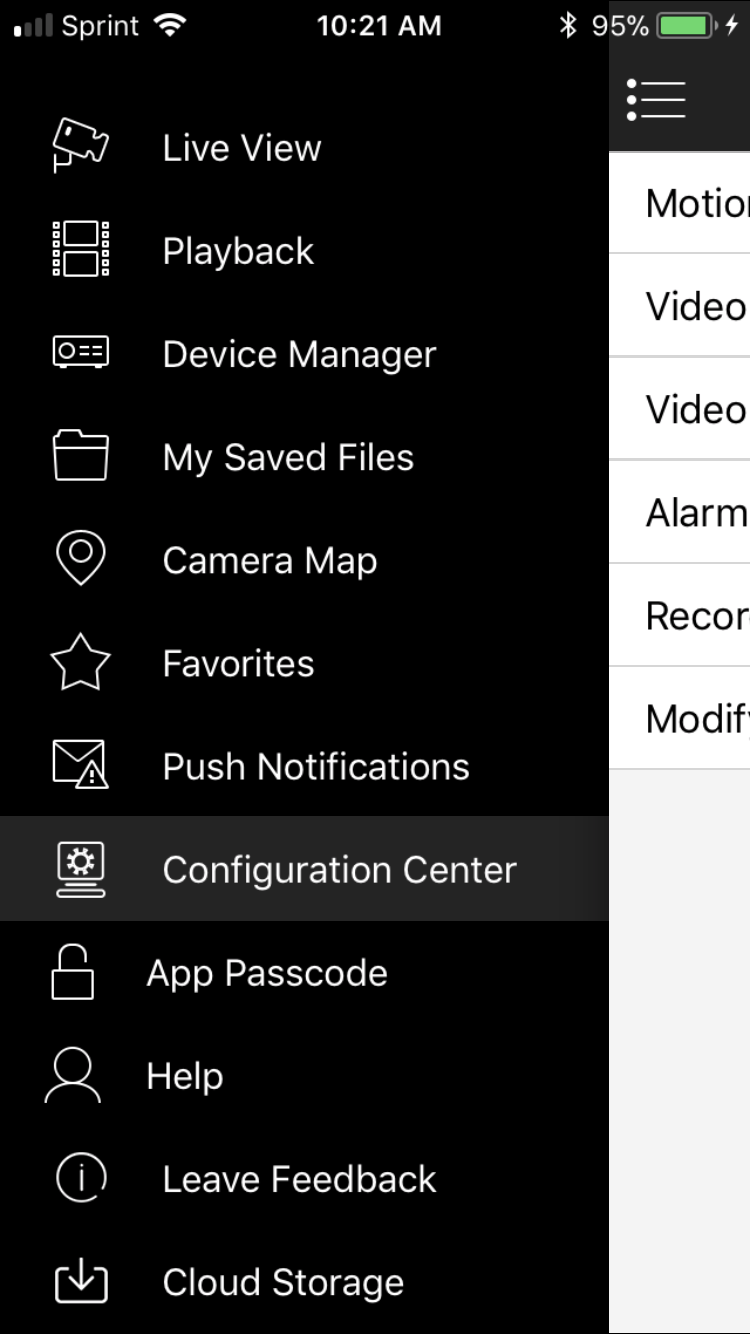Tap the Favorites star icon
This screenshot has height=1334, width=750.
[80, 662]
